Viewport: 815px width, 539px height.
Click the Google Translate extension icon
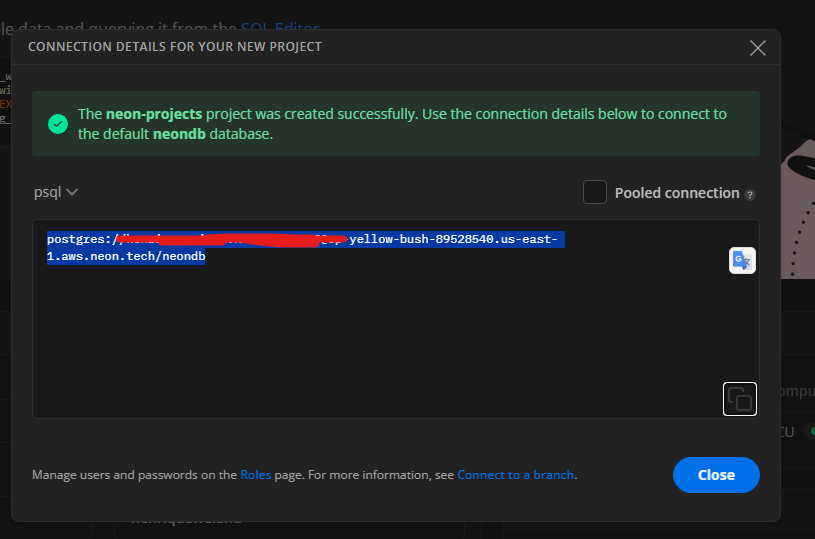pyautogui.click(x=742, y=260)
